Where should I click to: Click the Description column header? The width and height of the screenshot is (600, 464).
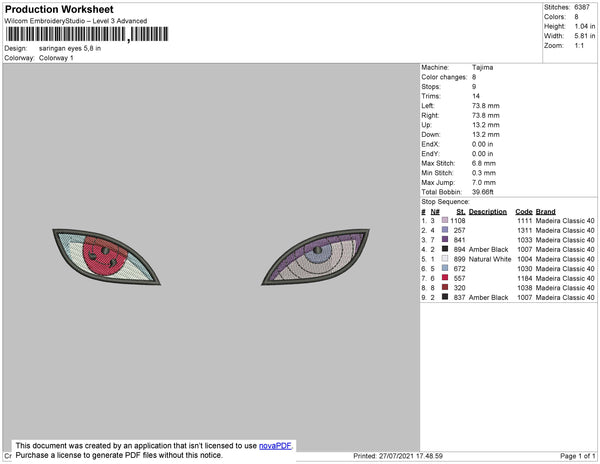(x=488, y=212)
